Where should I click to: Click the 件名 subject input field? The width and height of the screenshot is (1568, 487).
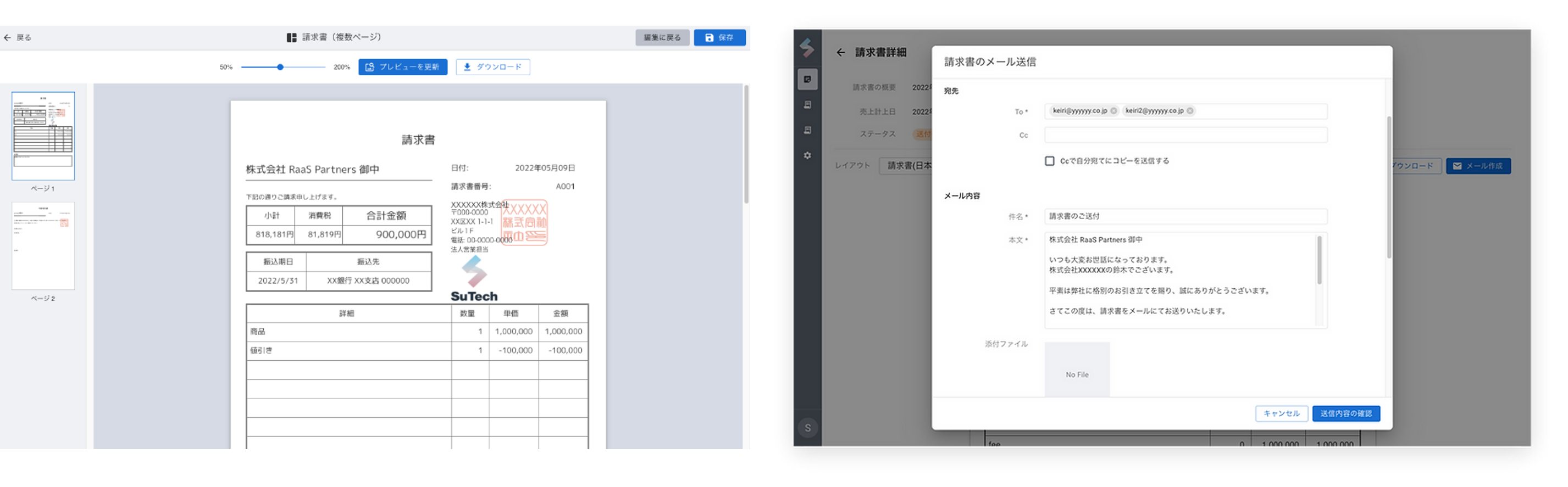point(1185,216)
